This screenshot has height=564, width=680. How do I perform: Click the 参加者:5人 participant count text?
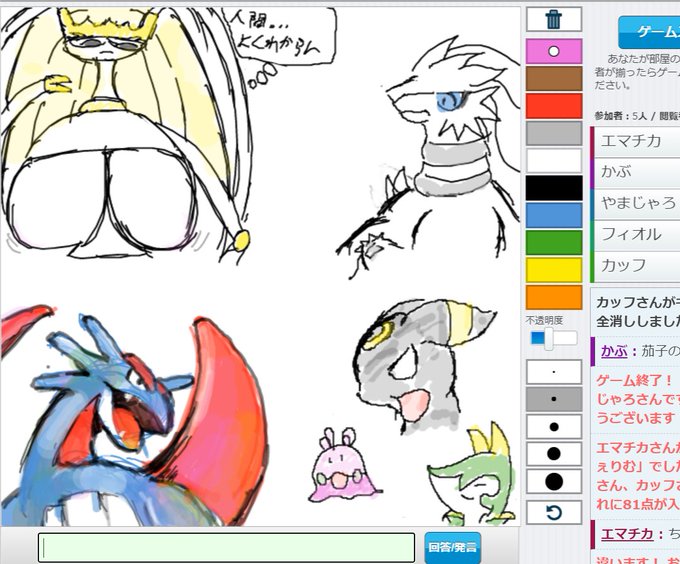(x=620, y=116)
